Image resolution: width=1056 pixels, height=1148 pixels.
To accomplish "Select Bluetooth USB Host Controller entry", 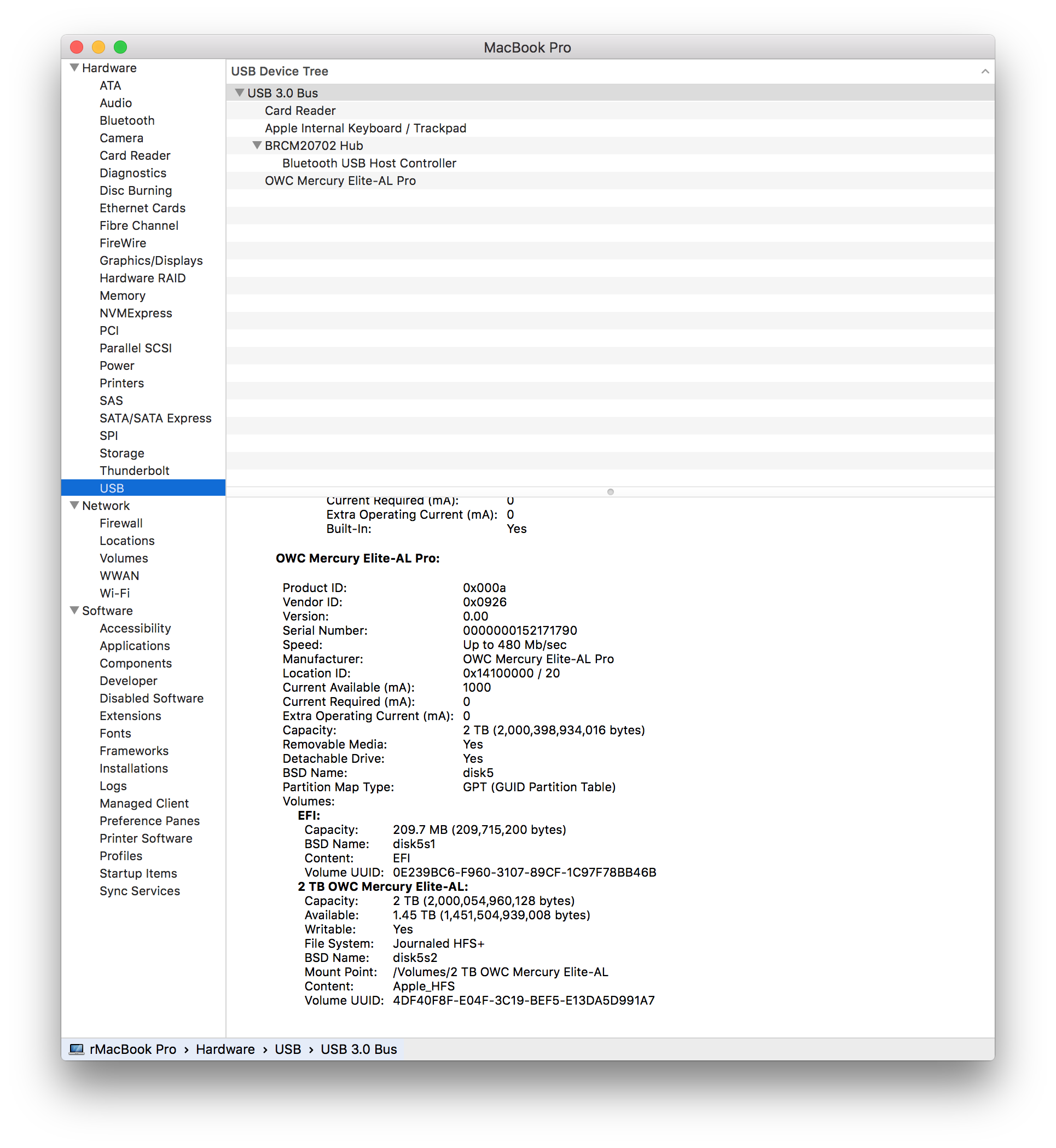I will [369, 163].
